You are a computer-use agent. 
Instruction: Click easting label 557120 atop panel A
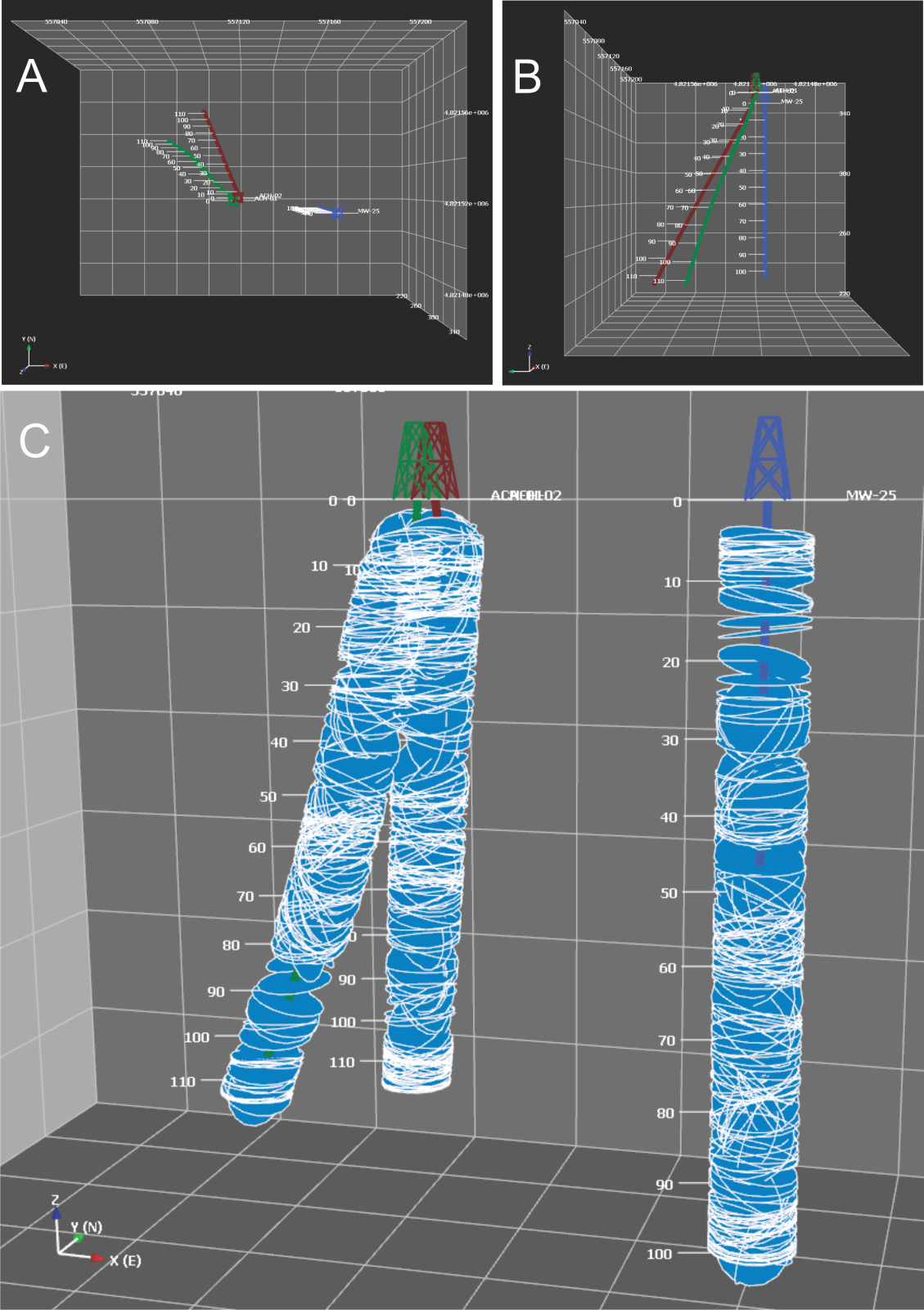238,22
